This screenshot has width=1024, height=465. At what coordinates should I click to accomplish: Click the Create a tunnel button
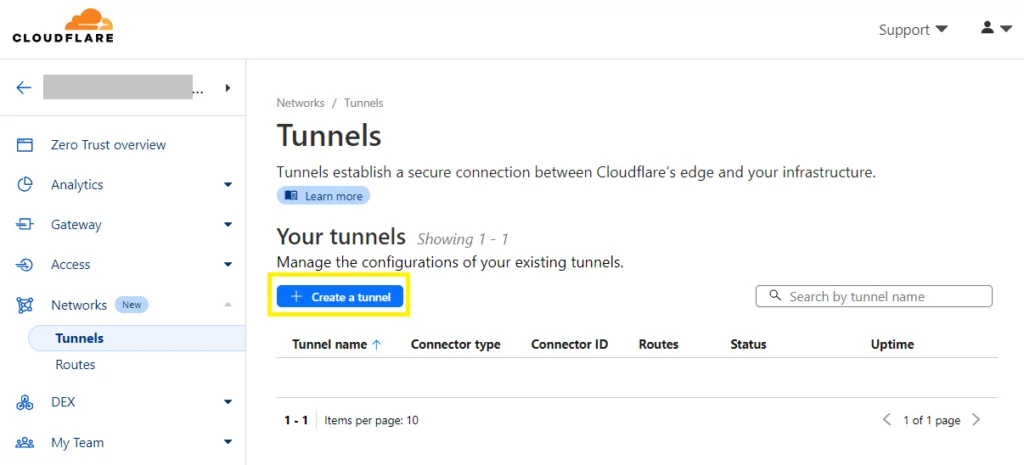pos(340,297)
